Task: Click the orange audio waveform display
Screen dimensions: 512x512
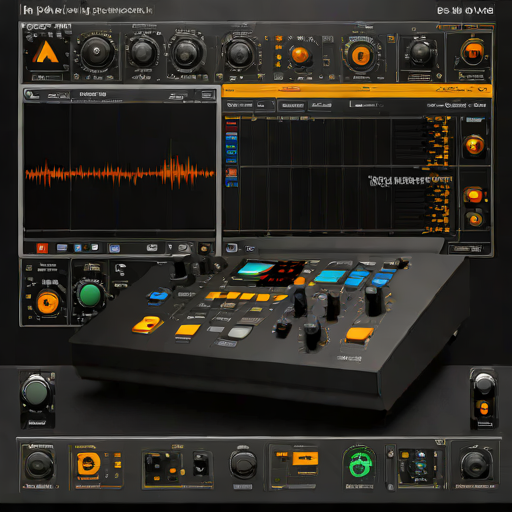Action: pos(120,173)
